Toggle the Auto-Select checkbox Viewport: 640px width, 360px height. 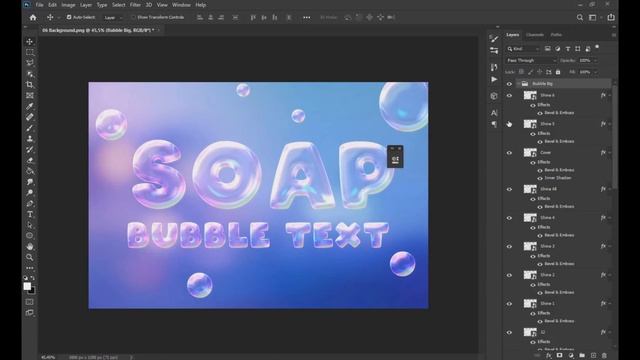tap(69, 17)
